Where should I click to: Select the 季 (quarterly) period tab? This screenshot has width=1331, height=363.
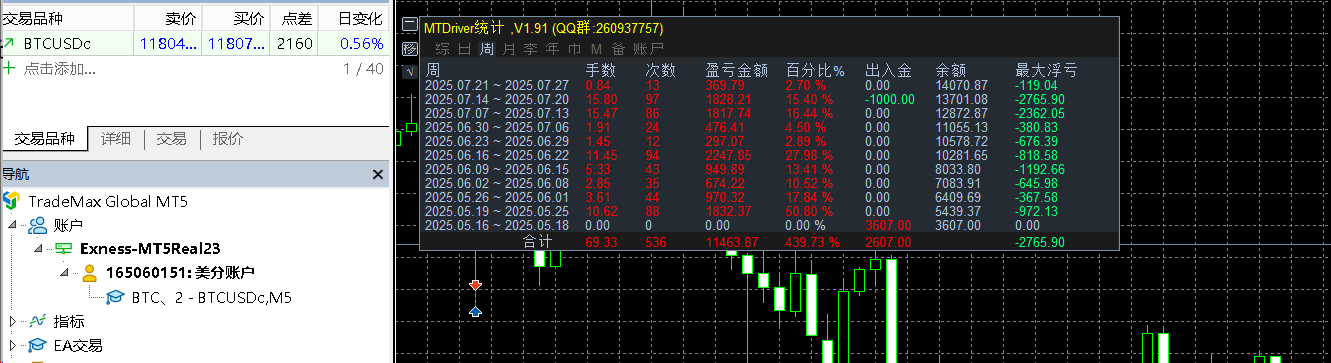(531, 48)
